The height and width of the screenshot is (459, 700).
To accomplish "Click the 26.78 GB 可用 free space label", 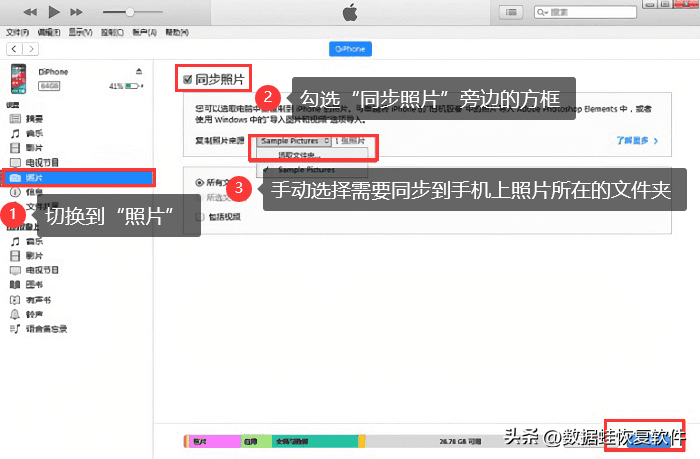I will (x=460, y=442).
